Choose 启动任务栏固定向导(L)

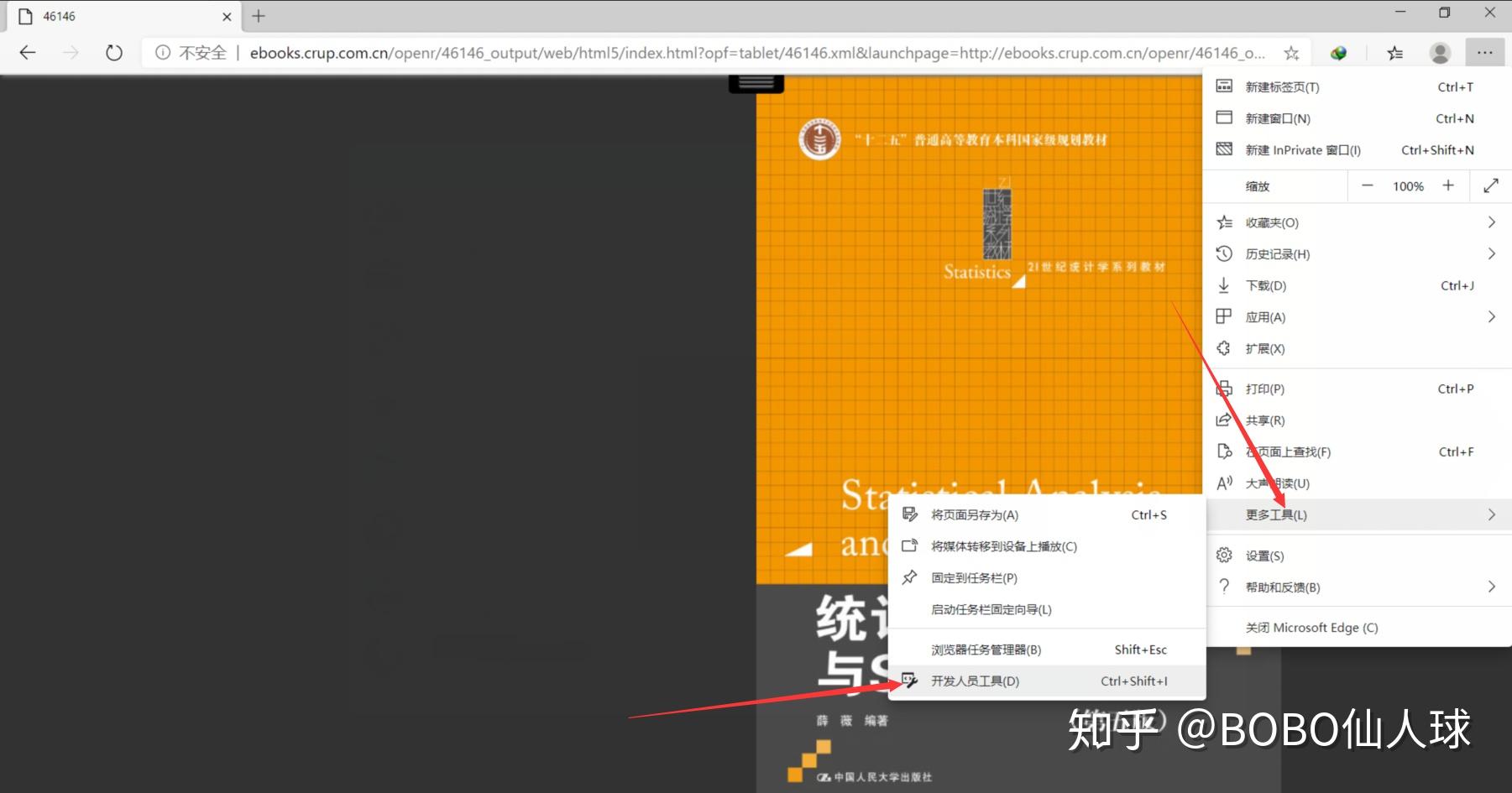click(1047, 609)
